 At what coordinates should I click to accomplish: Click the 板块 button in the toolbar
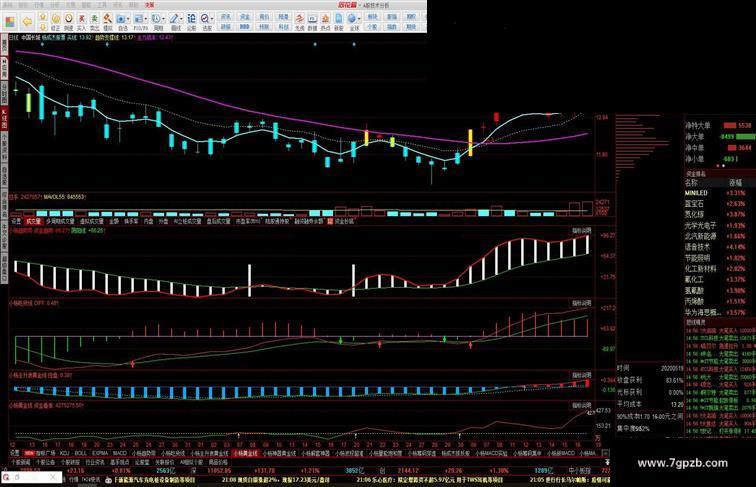372,16
